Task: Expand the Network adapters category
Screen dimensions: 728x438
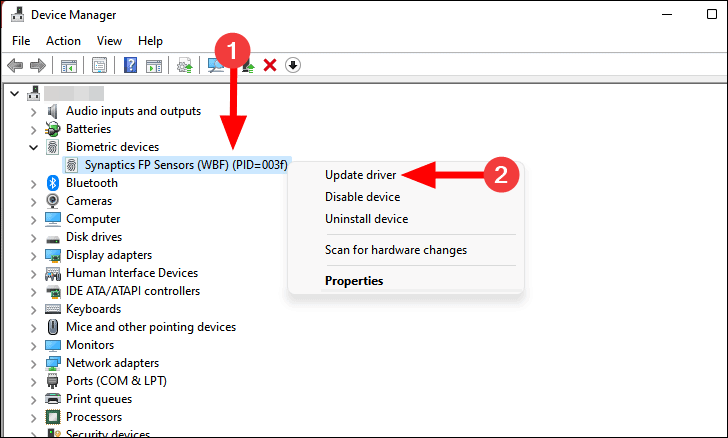Action: pyautogui.click(x=33, y=363)
